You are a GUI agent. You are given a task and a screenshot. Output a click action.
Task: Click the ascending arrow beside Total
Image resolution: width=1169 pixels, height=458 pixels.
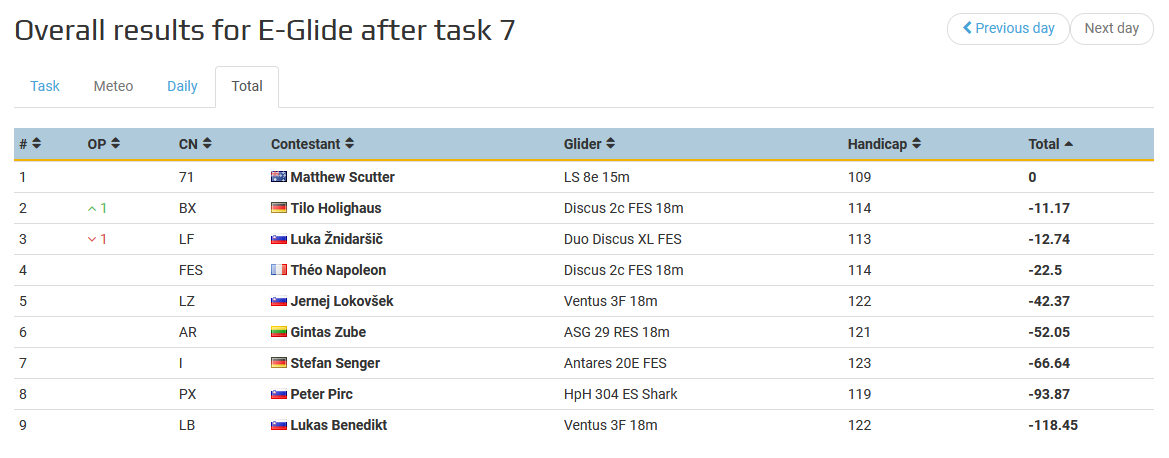click(1069, 144)
